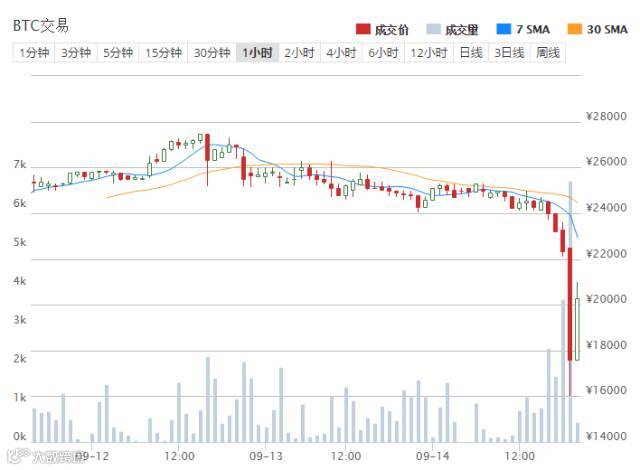Click the 1k volume axis label

pyautogui.click(x=20, y=397)
